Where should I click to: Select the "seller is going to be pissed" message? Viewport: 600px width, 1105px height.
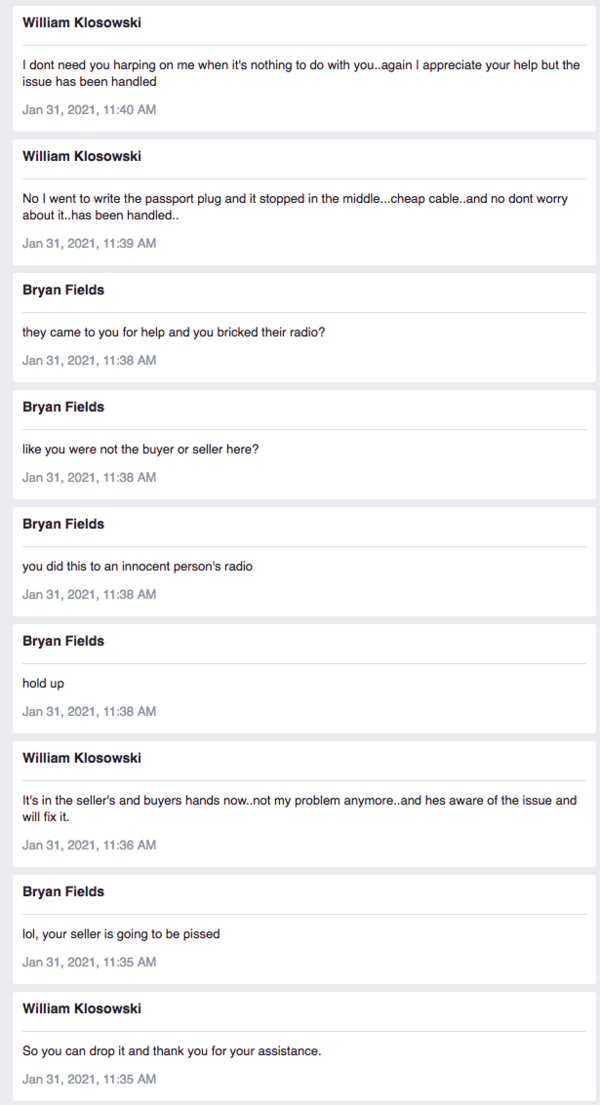(121, 935)
